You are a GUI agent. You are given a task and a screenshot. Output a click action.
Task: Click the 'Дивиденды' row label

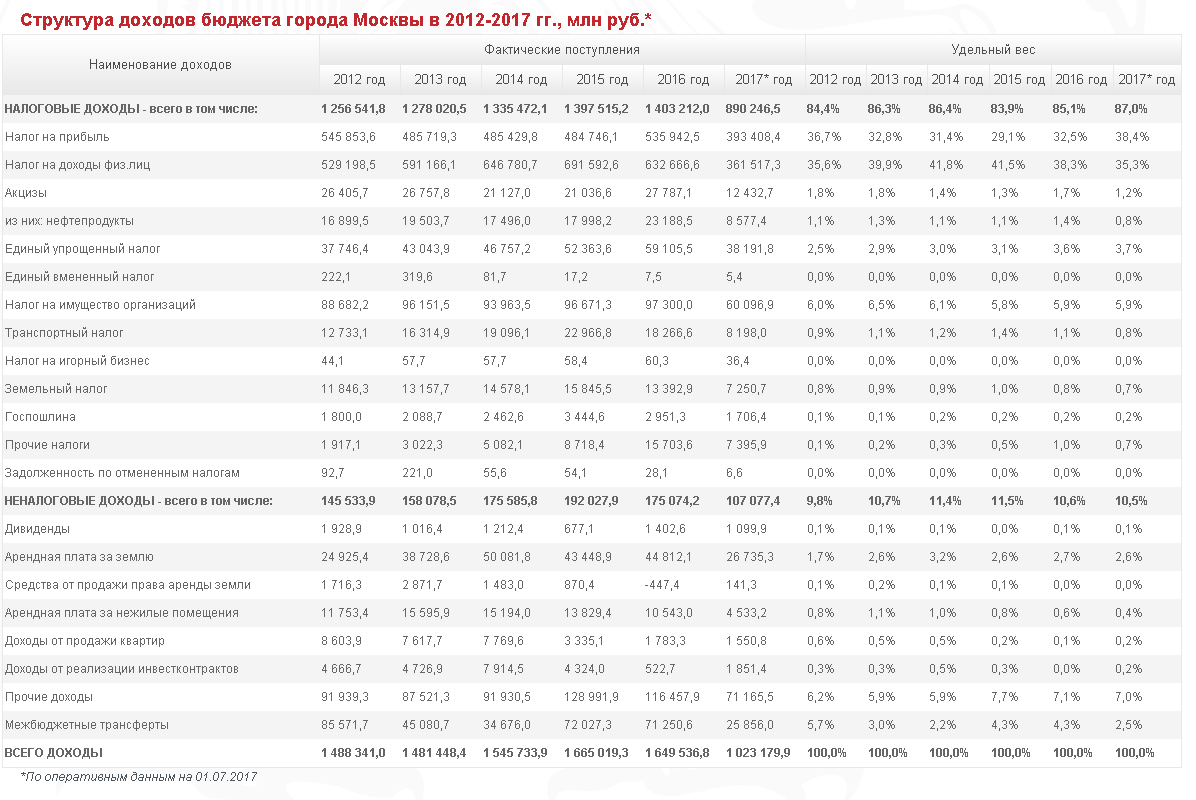point(37,529)
